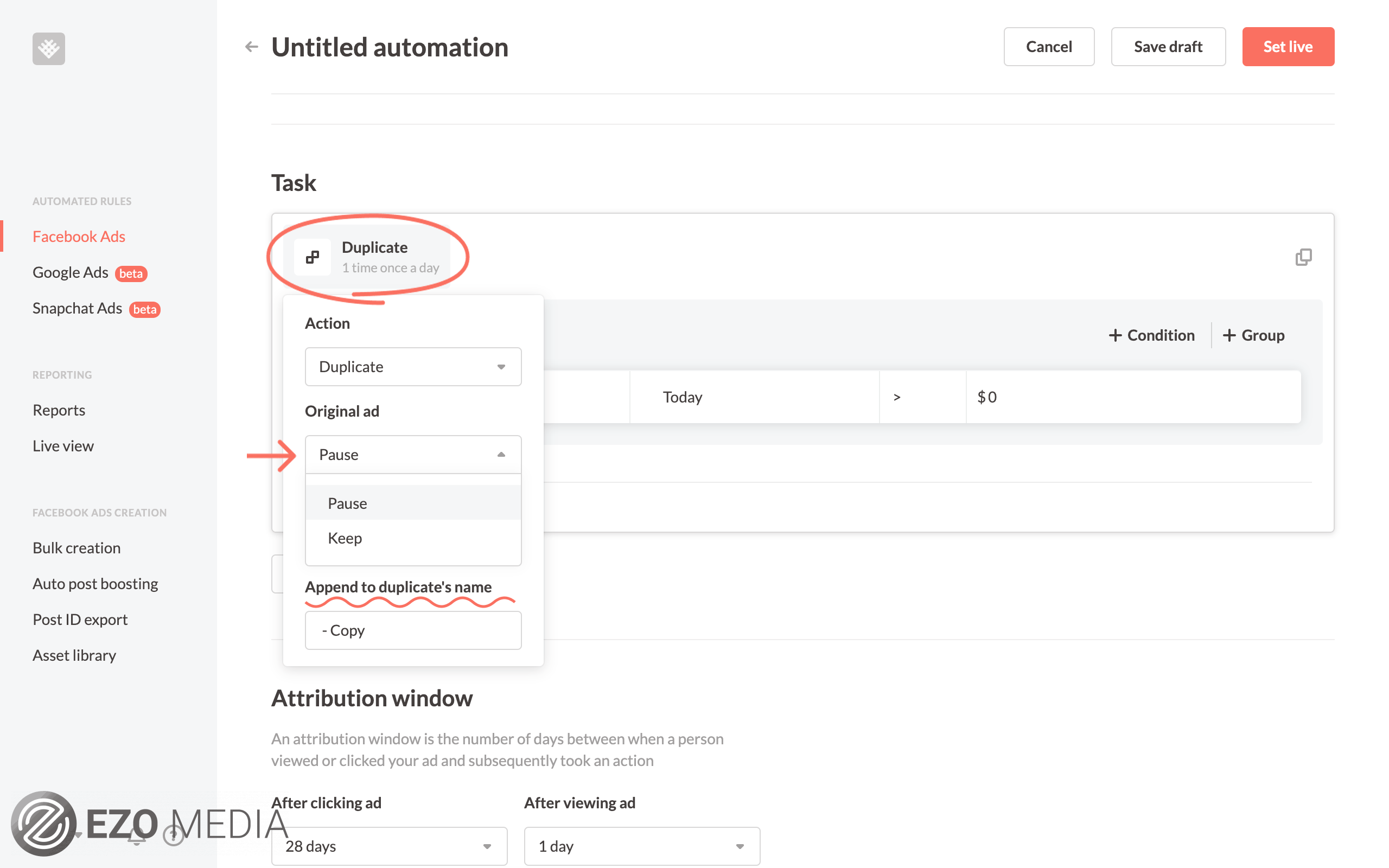Click the plus Condition button
1389x868 pixels.
point(1151,335)
